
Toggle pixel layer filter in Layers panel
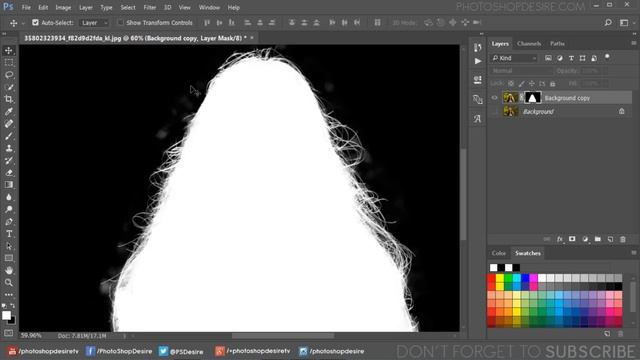pyautogui.click(x=548, y=58)
